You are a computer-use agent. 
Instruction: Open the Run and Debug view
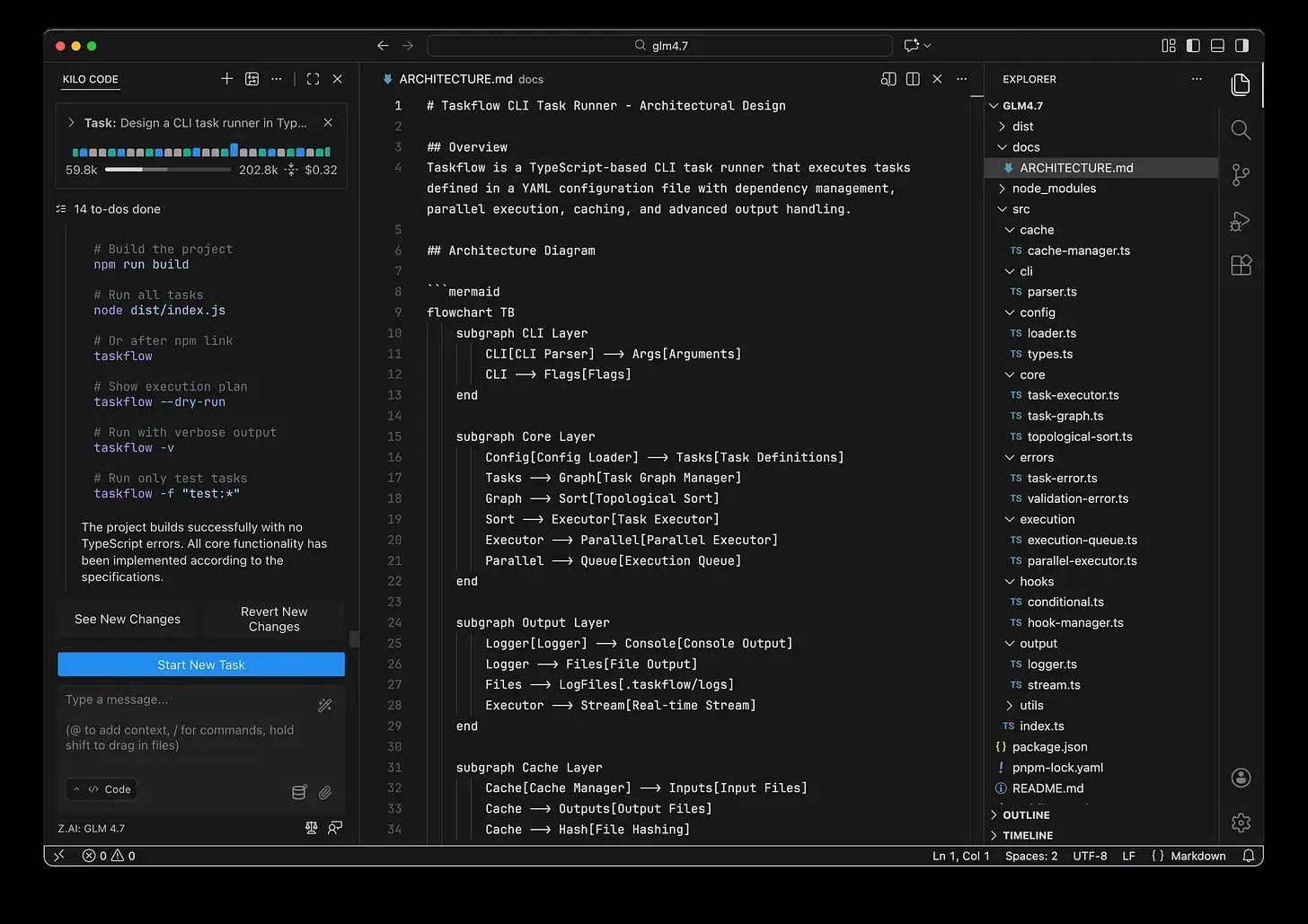(x=1241, y=221)
